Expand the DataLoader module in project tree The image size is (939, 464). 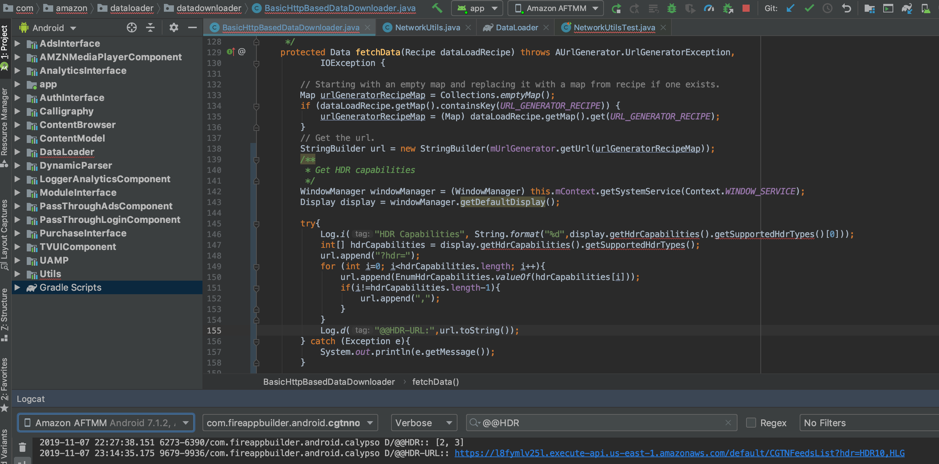(17, 152)
